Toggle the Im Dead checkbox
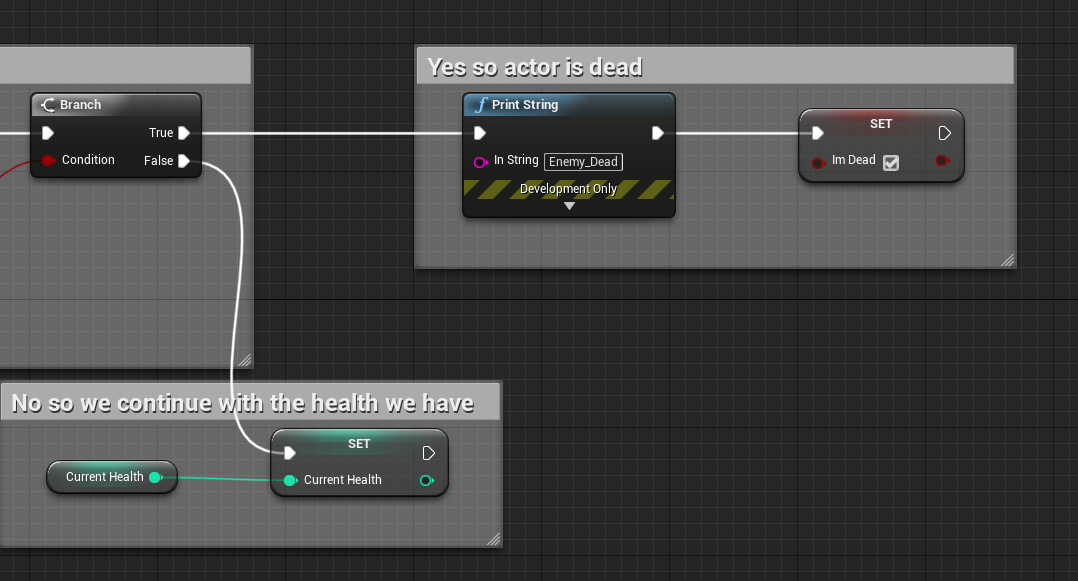 (x=891, y=162)
